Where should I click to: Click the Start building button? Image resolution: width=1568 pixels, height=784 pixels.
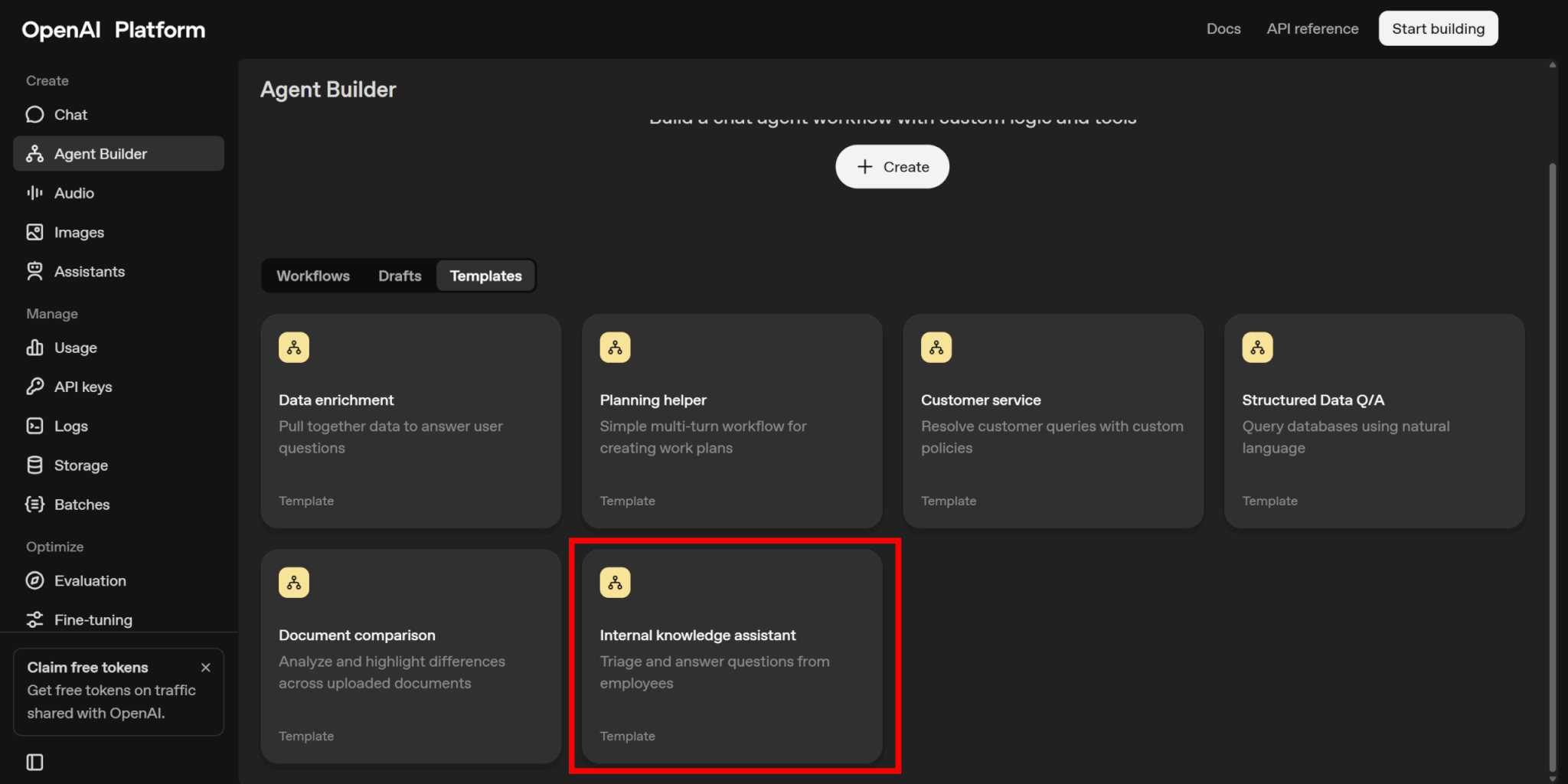click(x=1437, y=29)
